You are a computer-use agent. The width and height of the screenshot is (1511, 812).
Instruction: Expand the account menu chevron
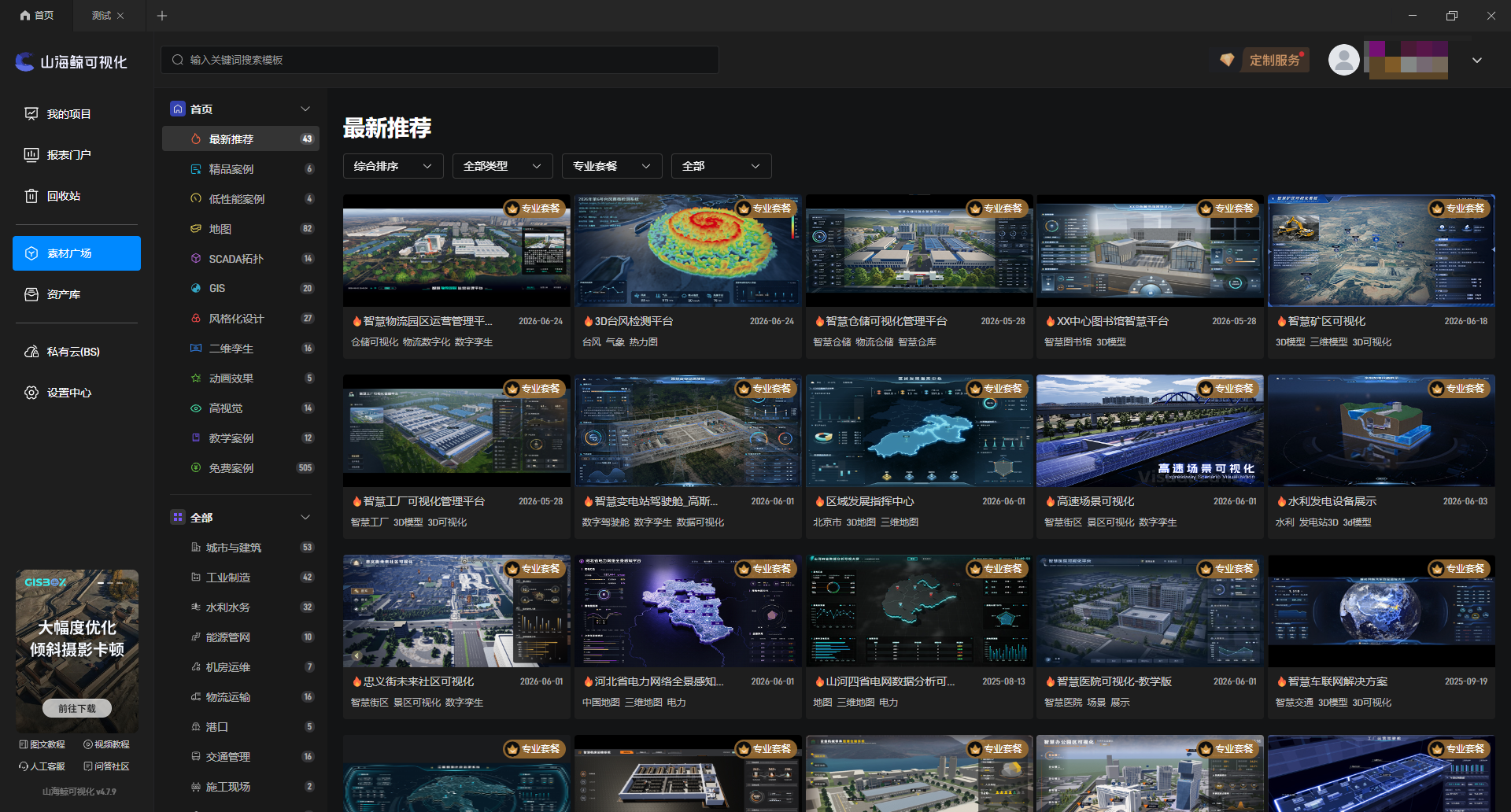(x=1477, y=60)
